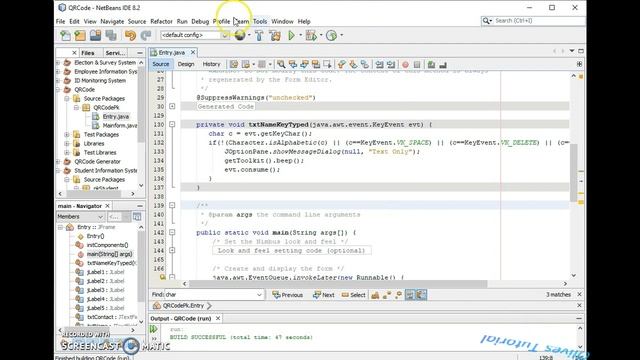This screenshot has width=640, height=360.
Task: Switch to the History view tab
Action: (x=211, y=64)
